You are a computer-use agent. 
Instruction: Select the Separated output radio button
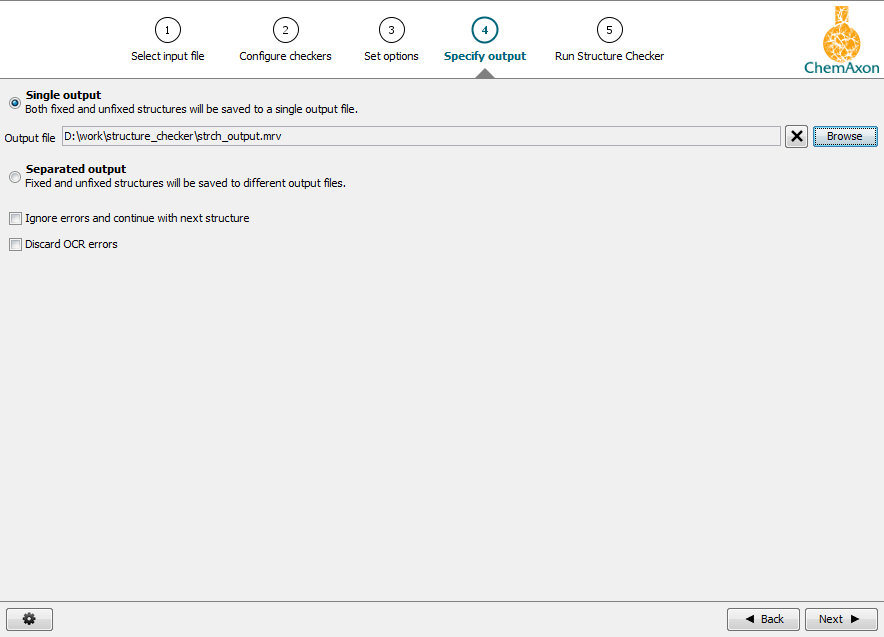pyautogui.click(x=15, y=177)
